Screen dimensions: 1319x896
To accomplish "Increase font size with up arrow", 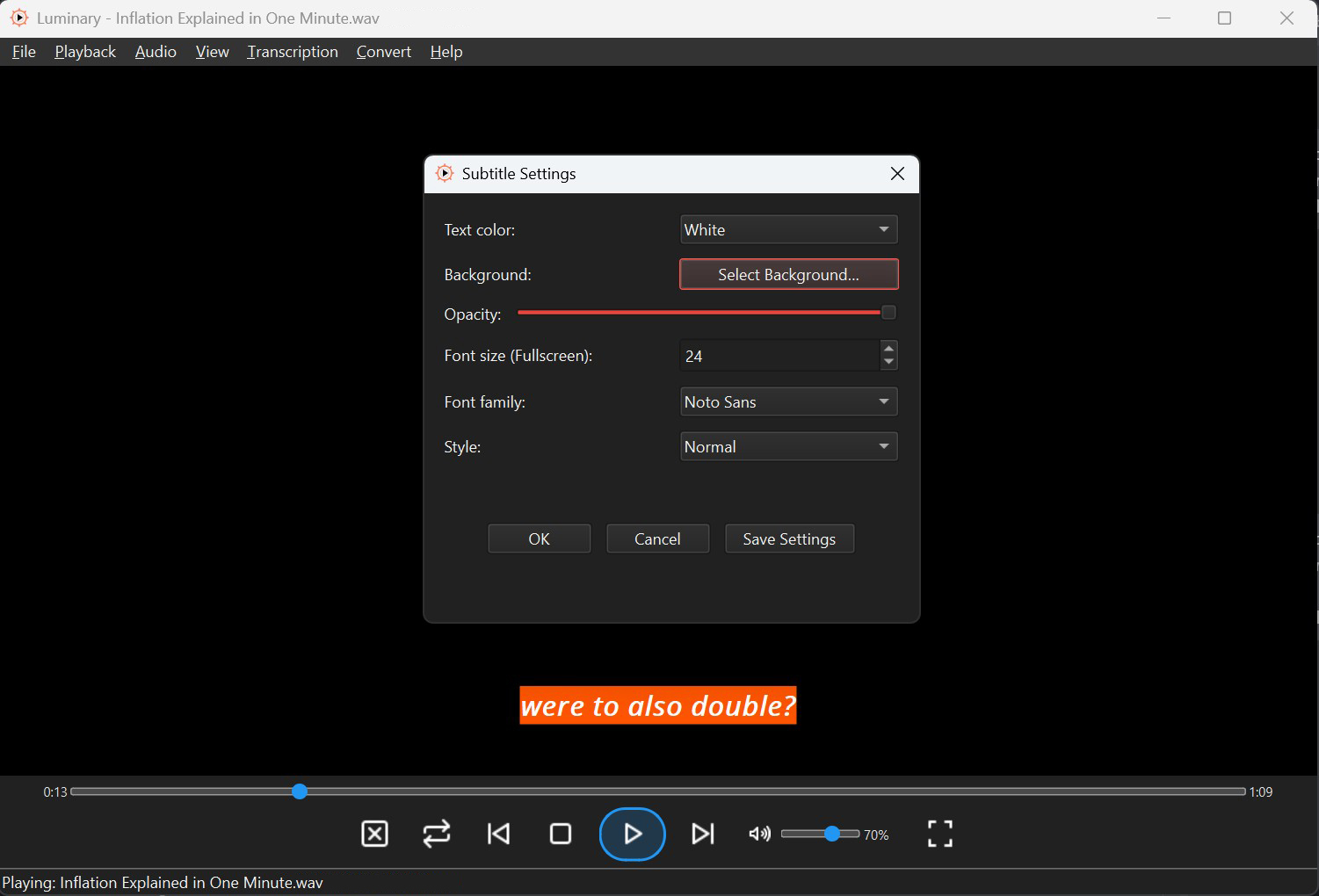I will 888,349.
